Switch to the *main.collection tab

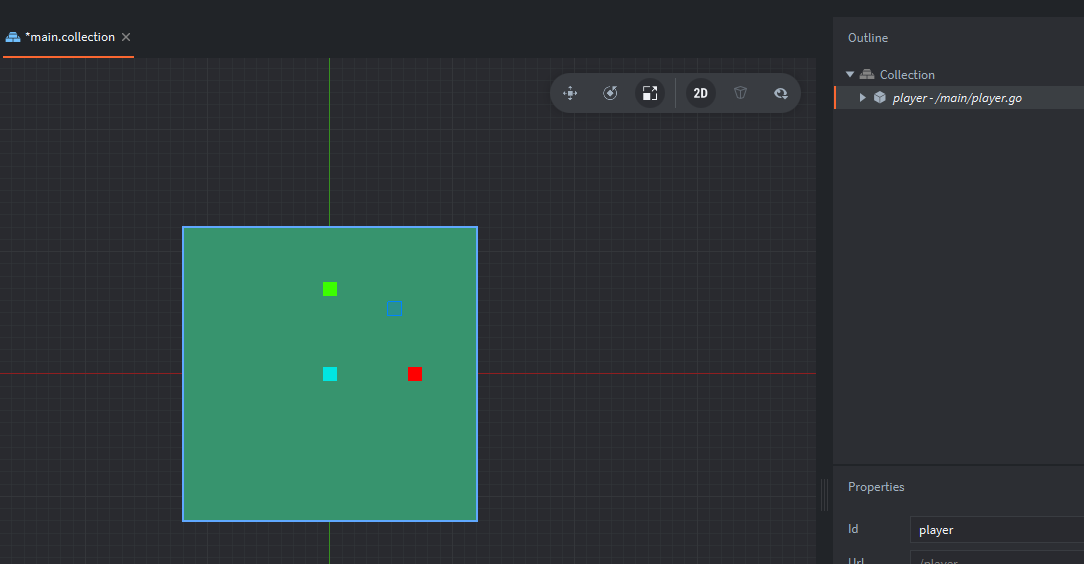(69, 37)
